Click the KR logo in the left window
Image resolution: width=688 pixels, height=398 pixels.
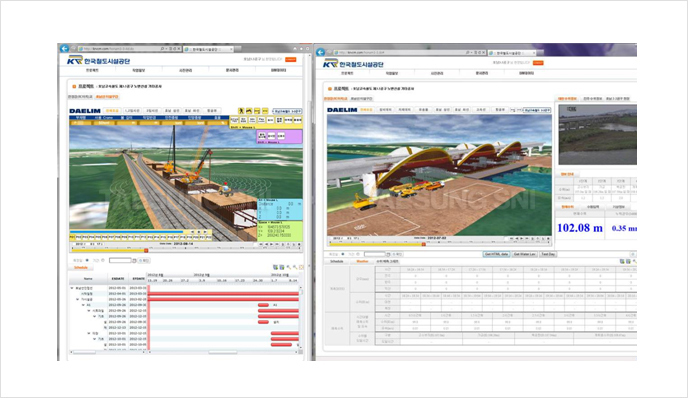pos(75,60)
